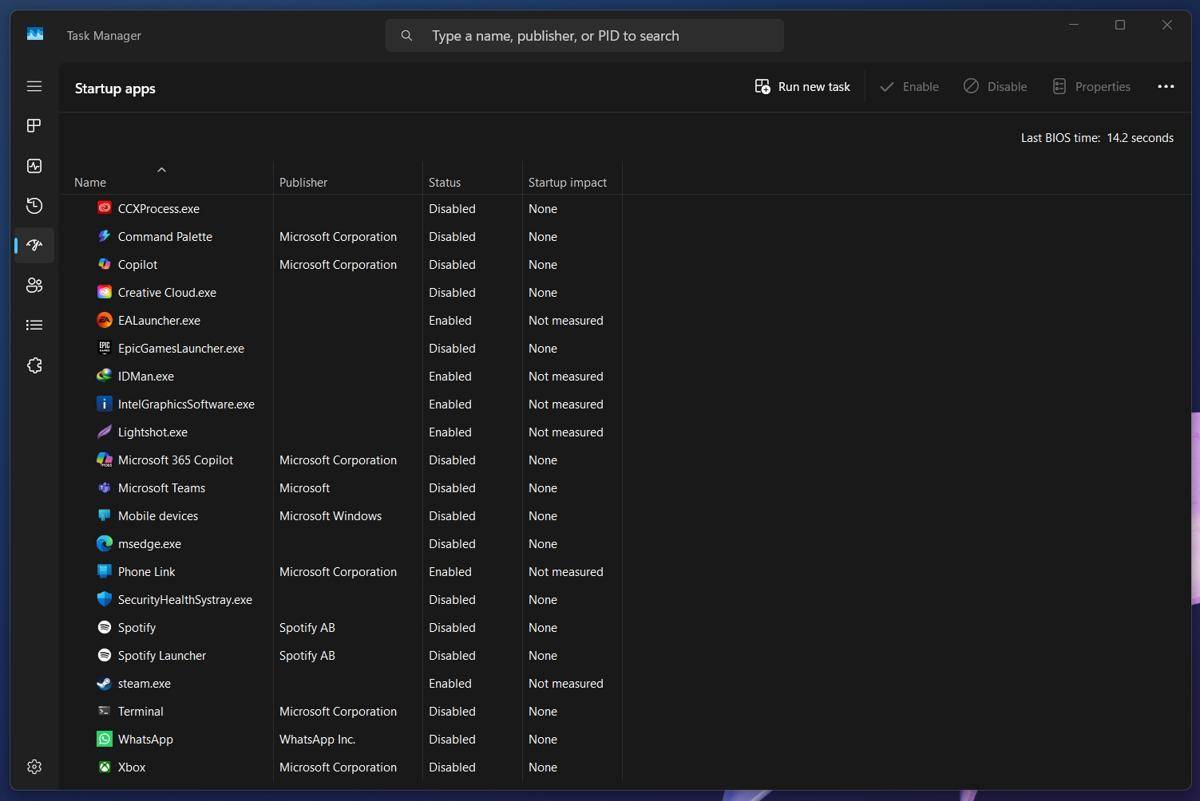Screen dimensions: 1200x801
Task: Select Startup apps sidebar icon
Action: pyautogui.click(x=34, y=245)
